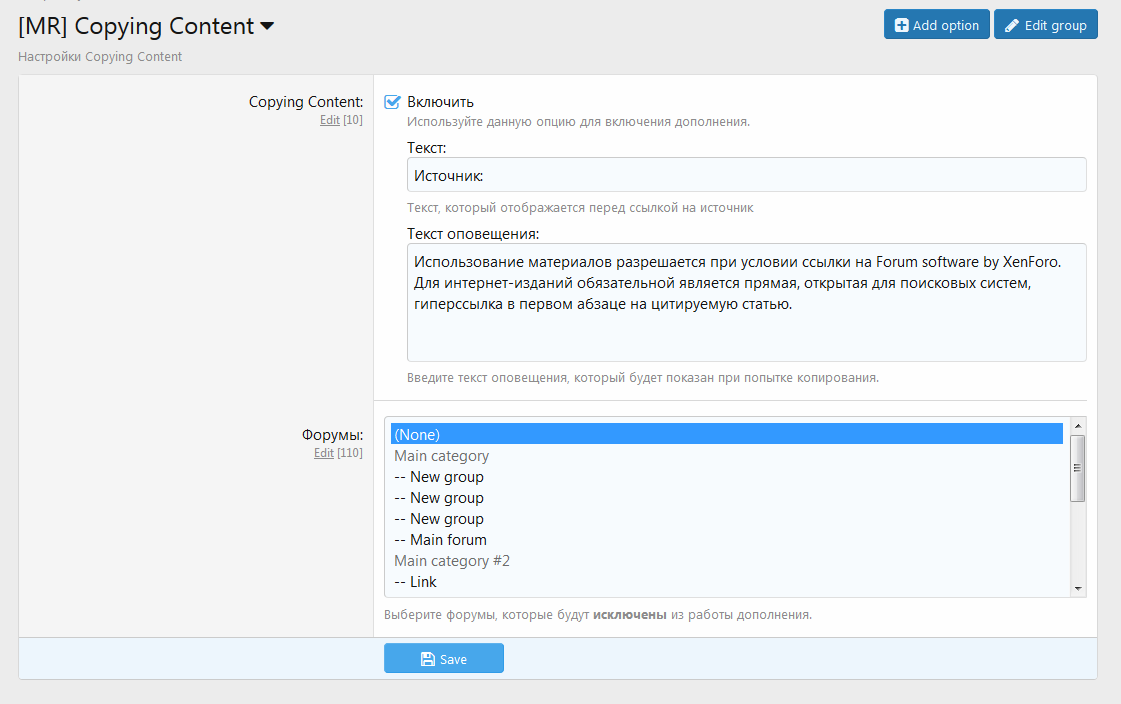Expand the [MR] Copying Content title dropdown

(x=267, y=27)
